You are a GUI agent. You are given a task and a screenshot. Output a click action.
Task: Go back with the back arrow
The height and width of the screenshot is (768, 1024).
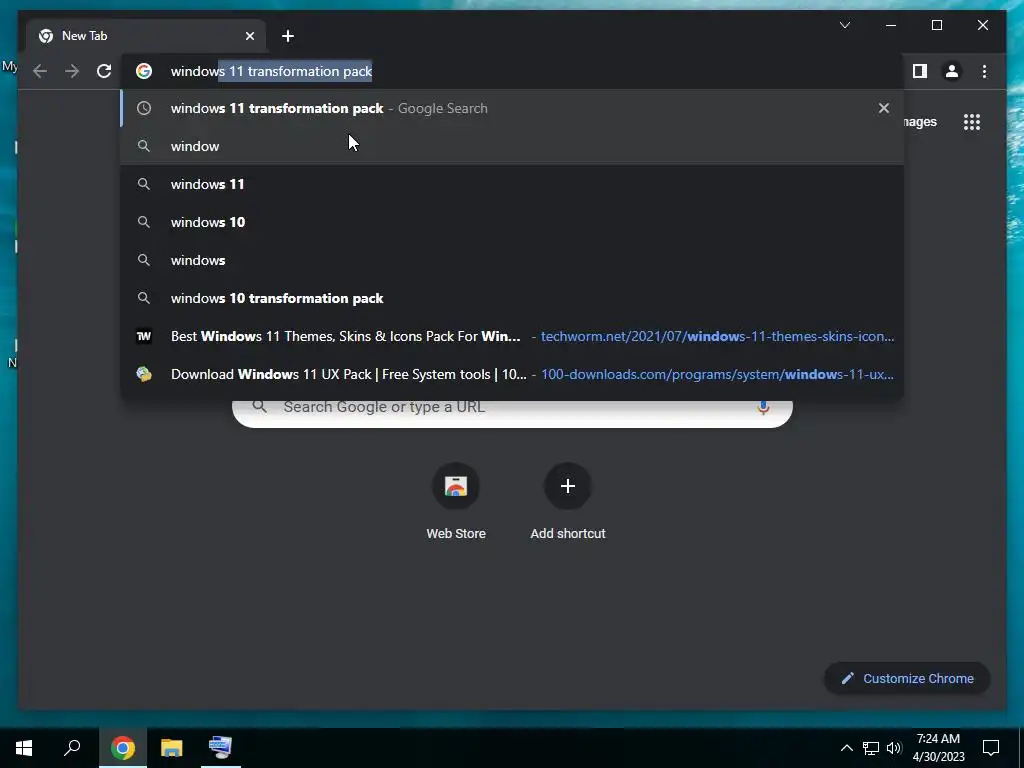40,71
